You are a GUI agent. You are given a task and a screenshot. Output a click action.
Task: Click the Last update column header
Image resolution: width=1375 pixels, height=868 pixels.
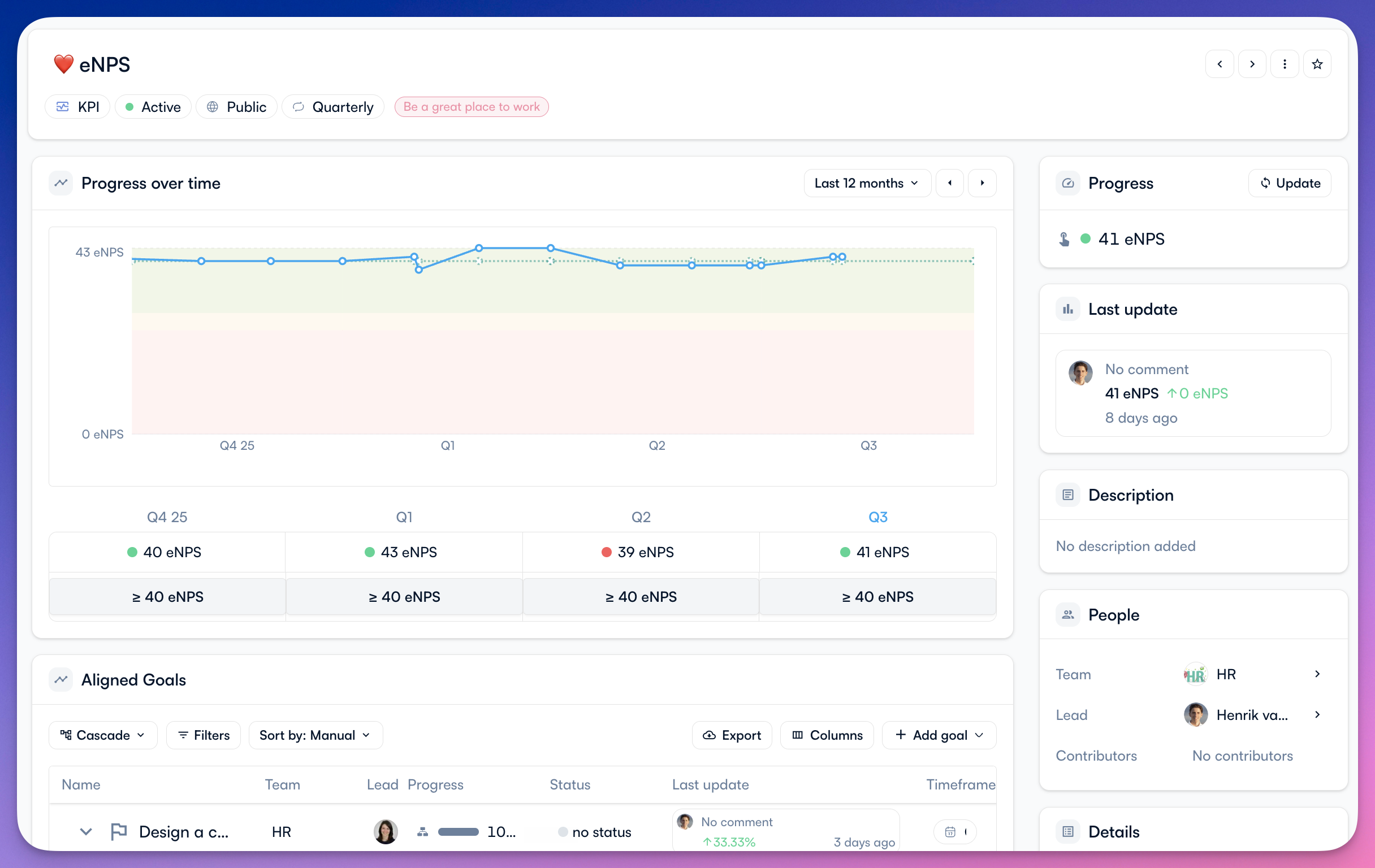710,784
